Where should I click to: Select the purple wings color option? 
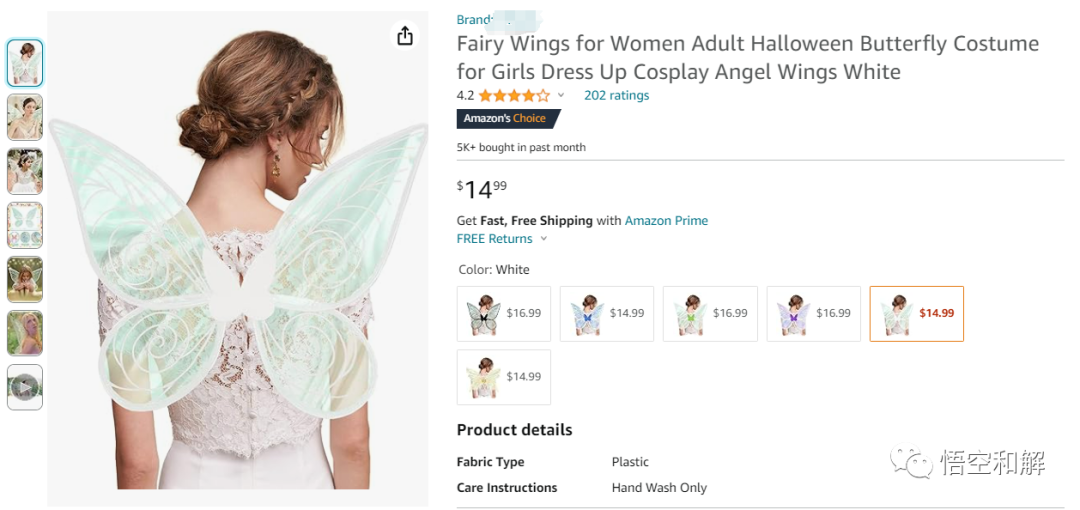813,314
